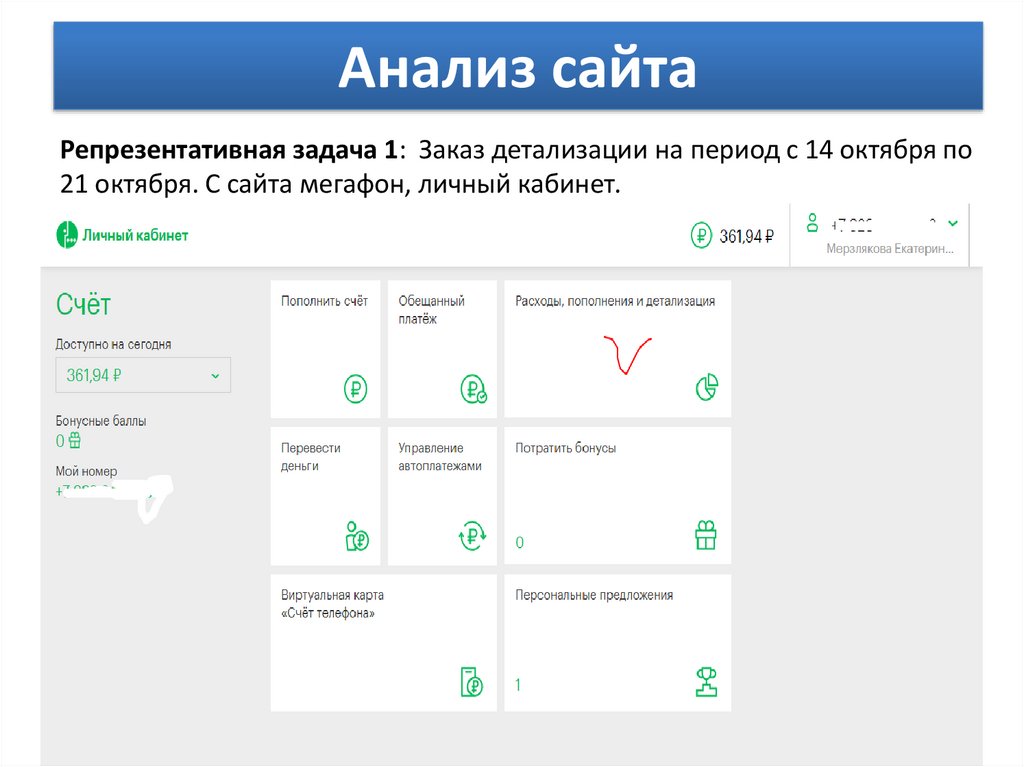The height and width of the screenshot is (767, 1024).
Task: Open the Виртуальная карта «Счёт телефона» tile
Action: 384,643
